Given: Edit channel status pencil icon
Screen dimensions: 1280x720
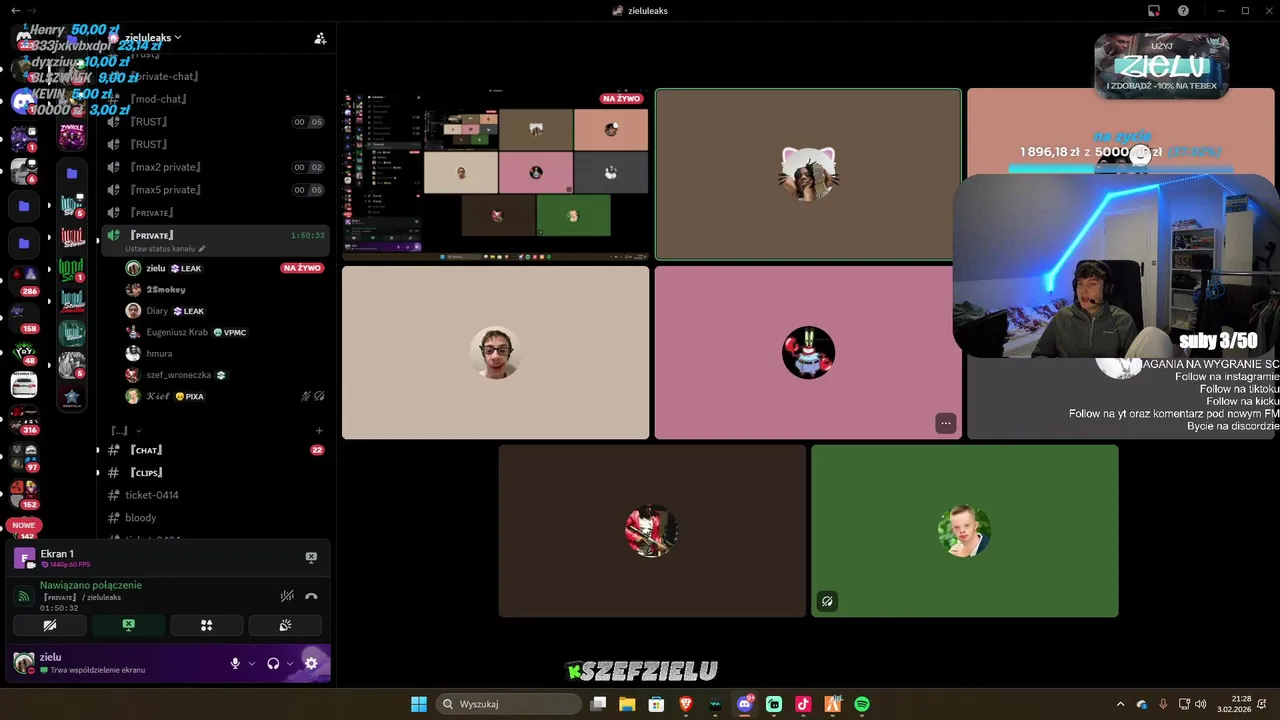Looking at the screenshot, I should 202,249.
